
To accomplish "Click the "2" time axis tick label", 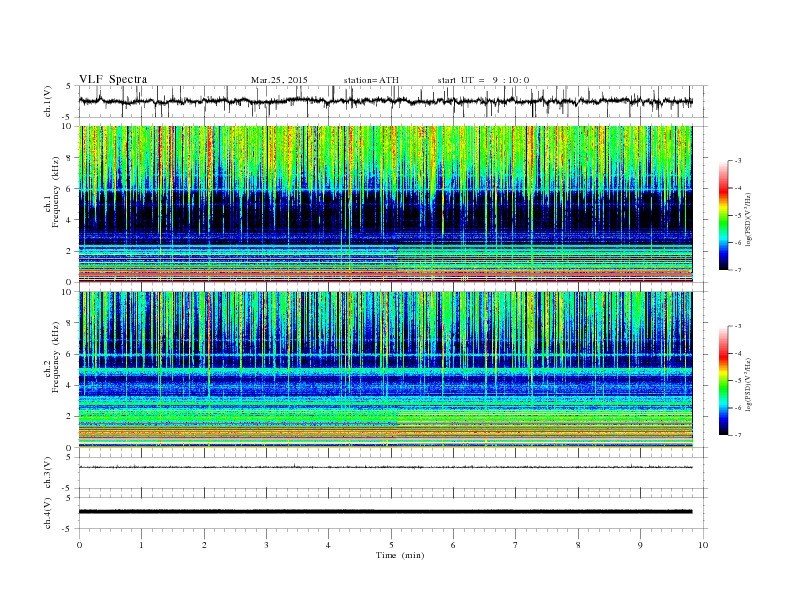I will tap(204, 545).
